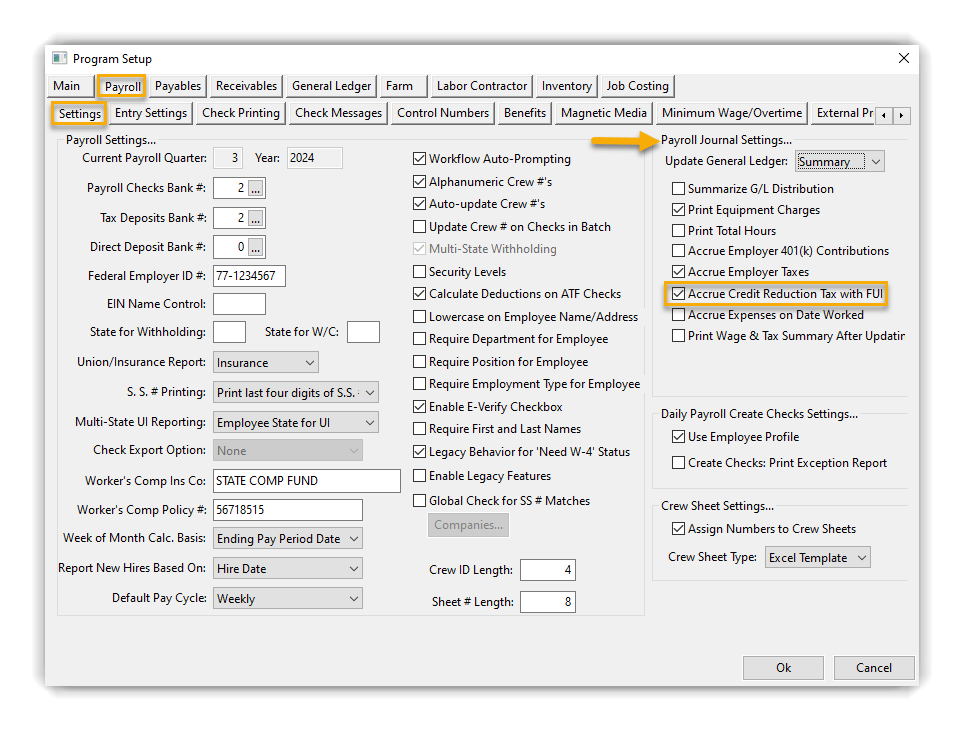This screenshot has width=966, height=733.
Task: Toggle Workflow Auto-Prompting checkbox
Action: pyautogui.click(x=420, y=159)
